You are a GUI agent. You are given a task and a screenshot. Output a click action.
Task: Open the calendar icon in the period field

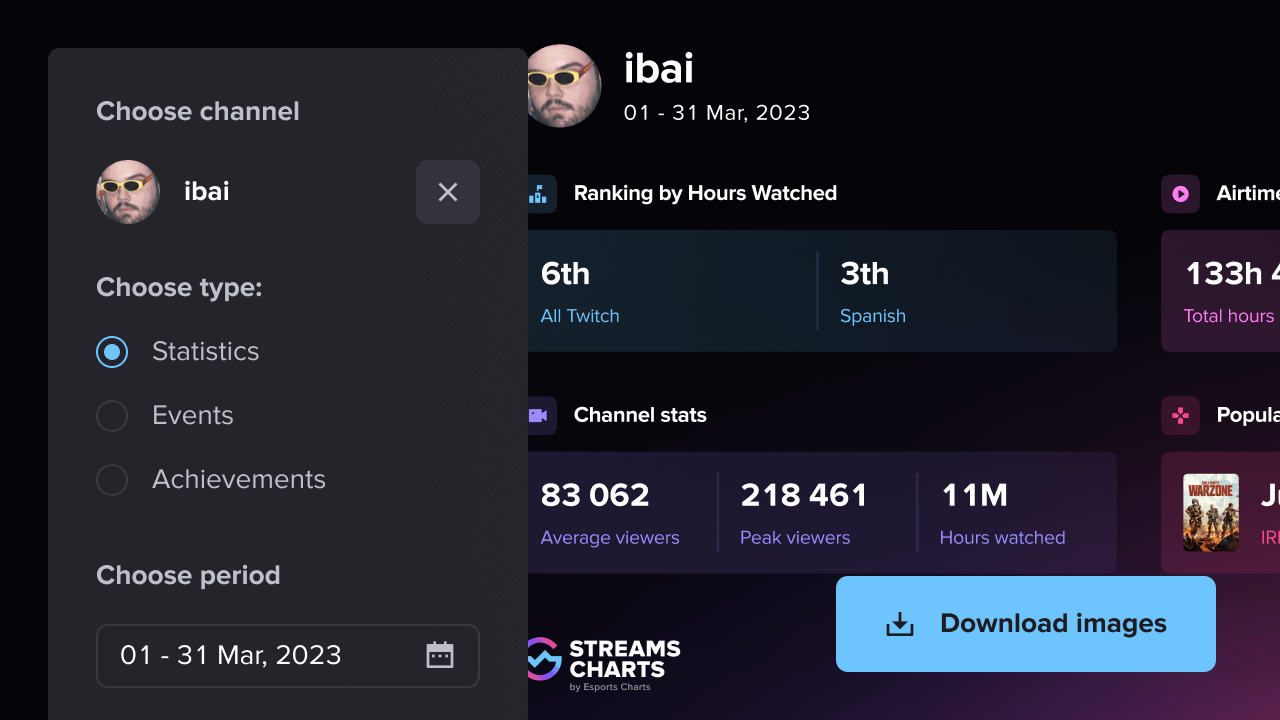pos(440,655)
